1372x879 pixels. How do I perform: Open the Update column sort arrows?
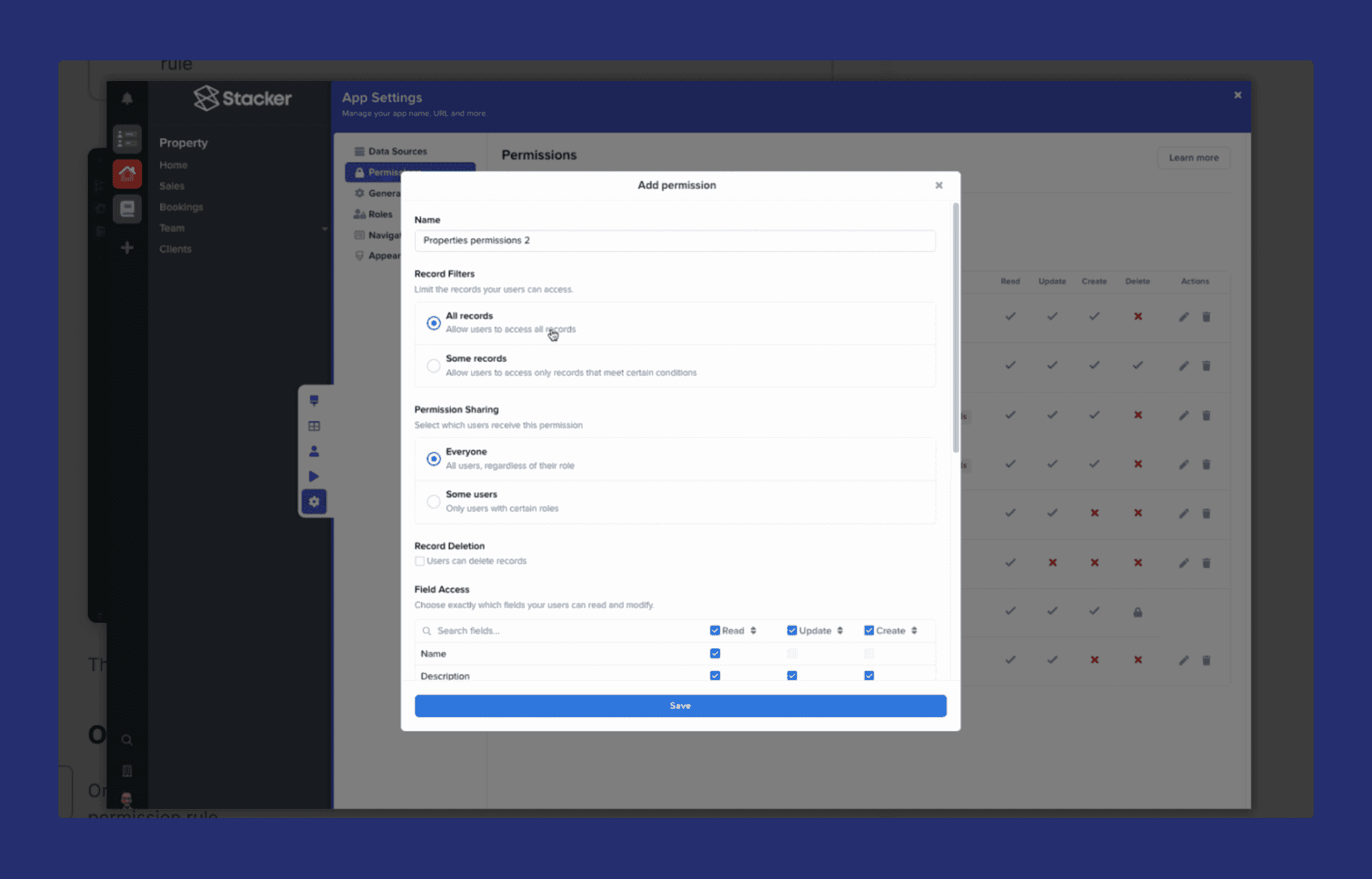(x=840, y=631)
